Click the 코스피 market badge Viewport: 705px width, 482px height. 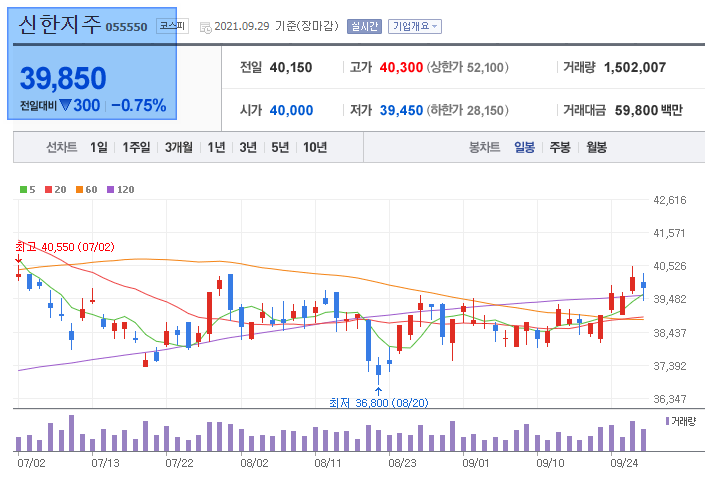[172, 26]
